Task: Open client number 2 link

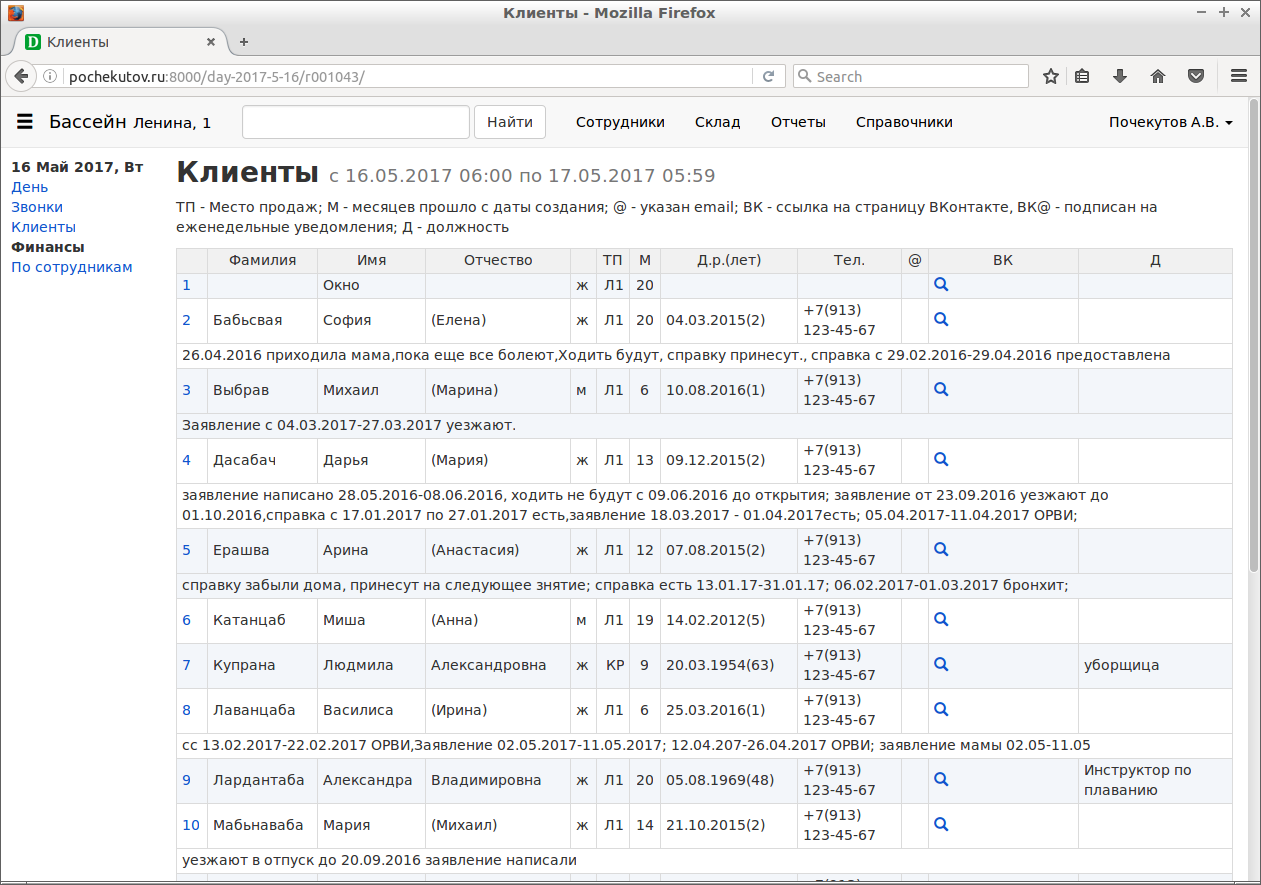Action: click(186, 320)
